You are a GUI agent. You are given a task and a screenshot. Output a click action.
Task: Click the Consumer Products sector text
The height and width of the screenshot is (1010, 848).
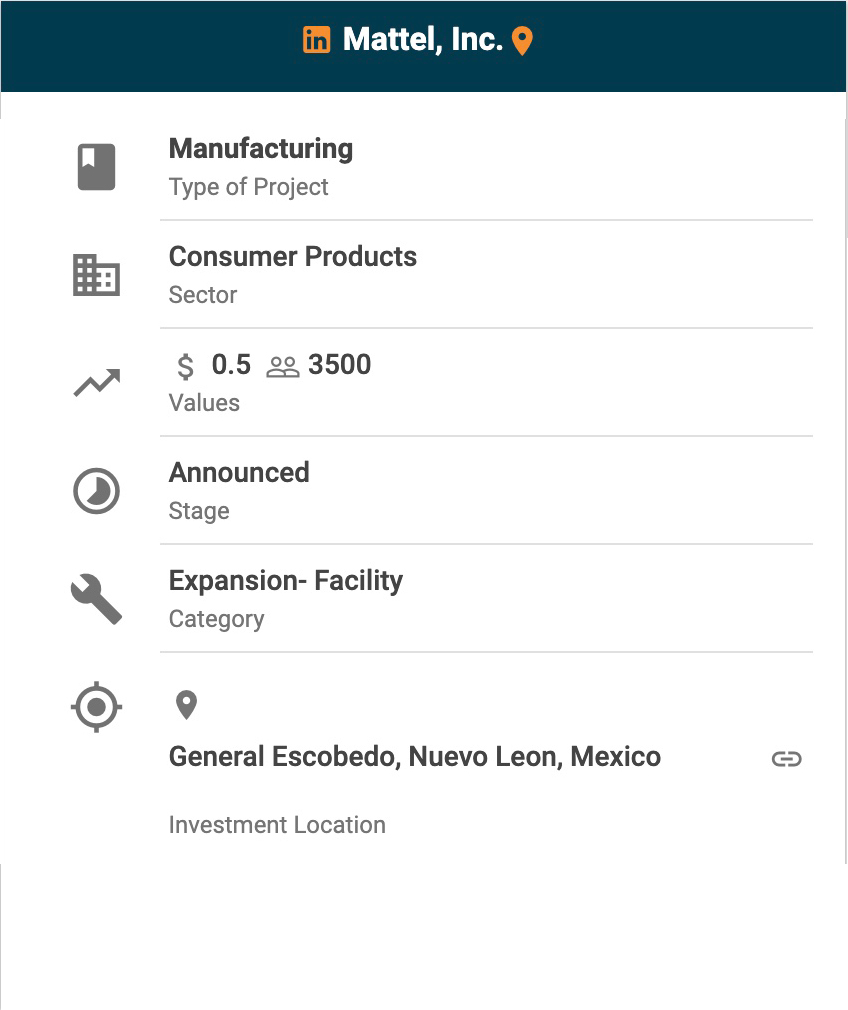pos(293,257)
